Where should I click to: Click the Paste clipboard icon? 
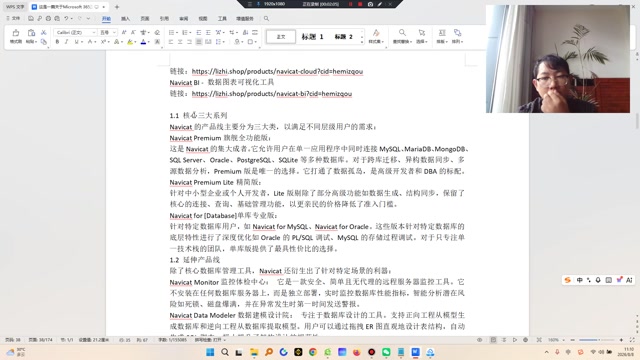click(x=31, y=33)
